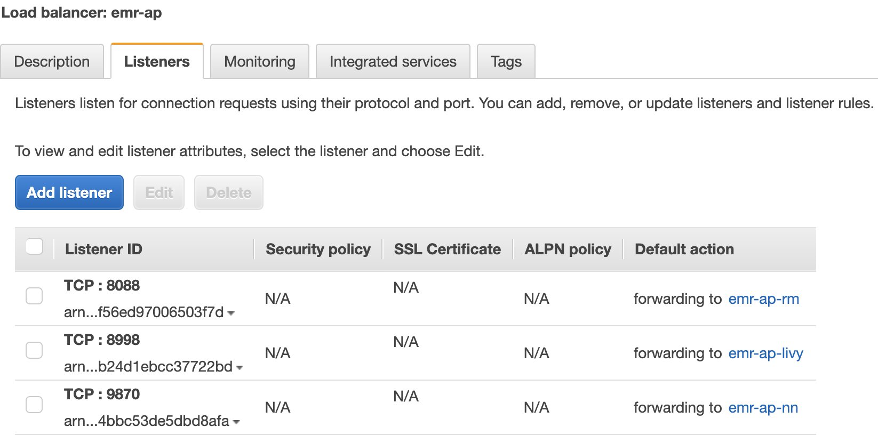Expand the arn...b24d1ebcc37722bd dropdown arrow

(240, 368)
